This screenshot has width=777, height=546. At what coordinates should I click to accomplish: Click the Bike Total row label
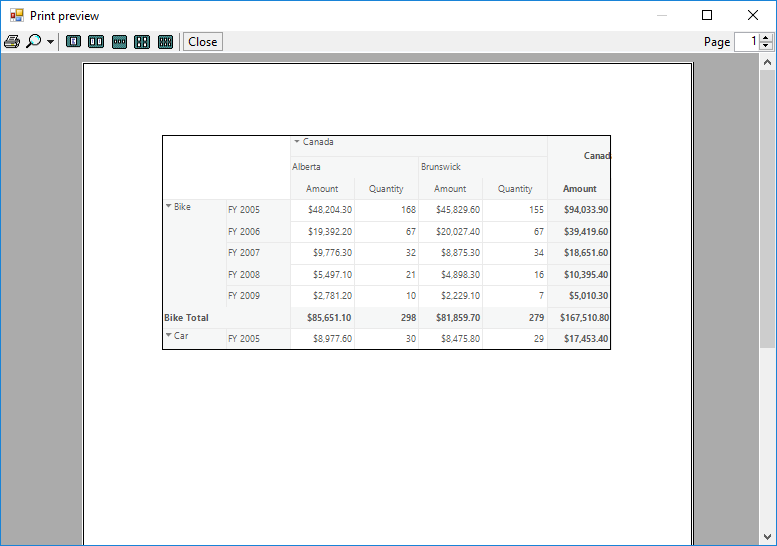pyautogui.click(x=186, y=318)
